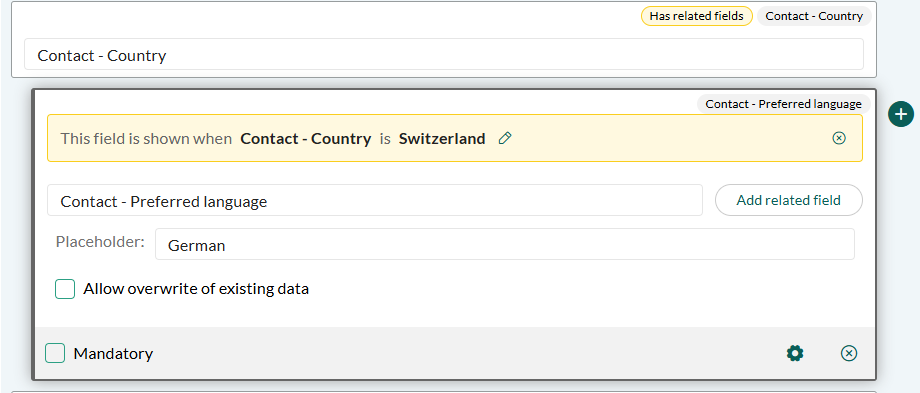Viewport: 920px width, 393px height.
Task: Click the Placeholder input showing German
Action: coord(505,244)
